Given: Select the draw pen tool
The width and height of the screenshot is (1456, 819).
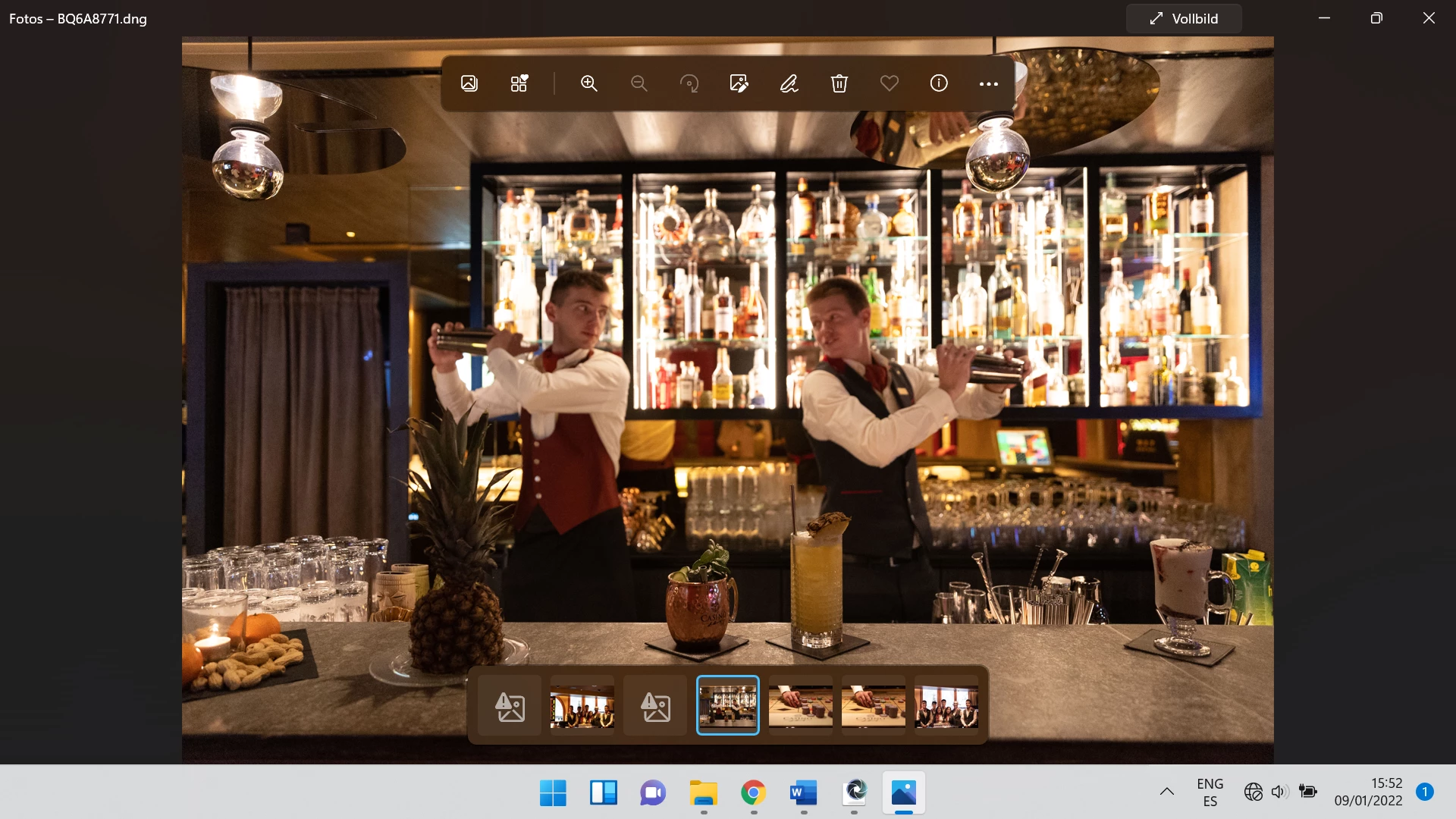Looking at the screenshot, I should point(789,83).
